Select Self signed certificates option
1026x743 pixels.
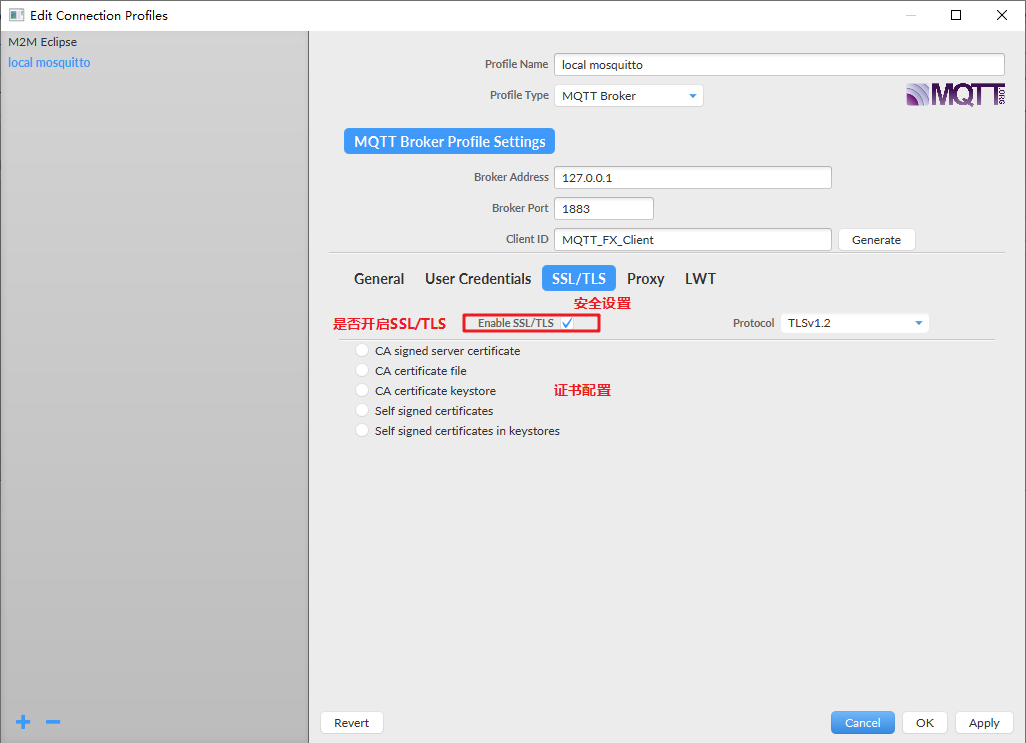click(362, 411)
